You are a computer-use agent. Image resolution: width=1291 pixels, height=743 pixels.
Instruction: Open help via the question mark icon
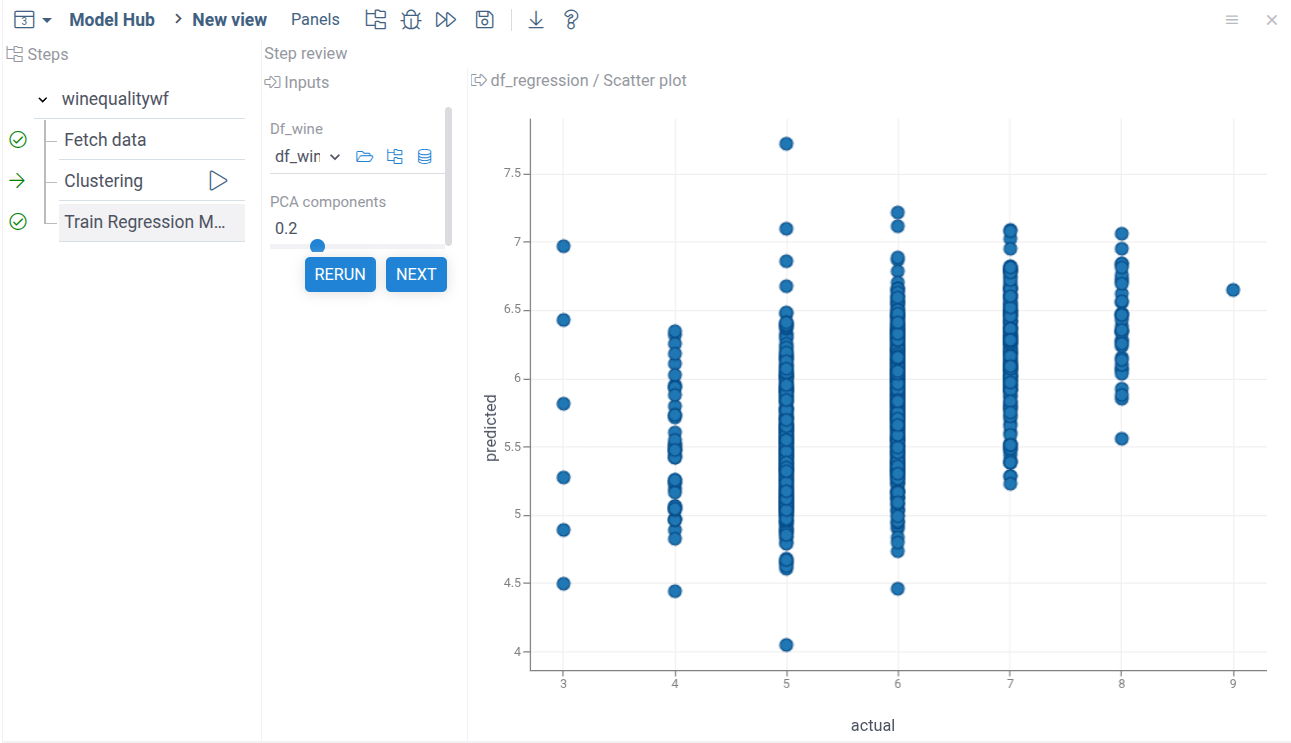[x=571, y=20]
